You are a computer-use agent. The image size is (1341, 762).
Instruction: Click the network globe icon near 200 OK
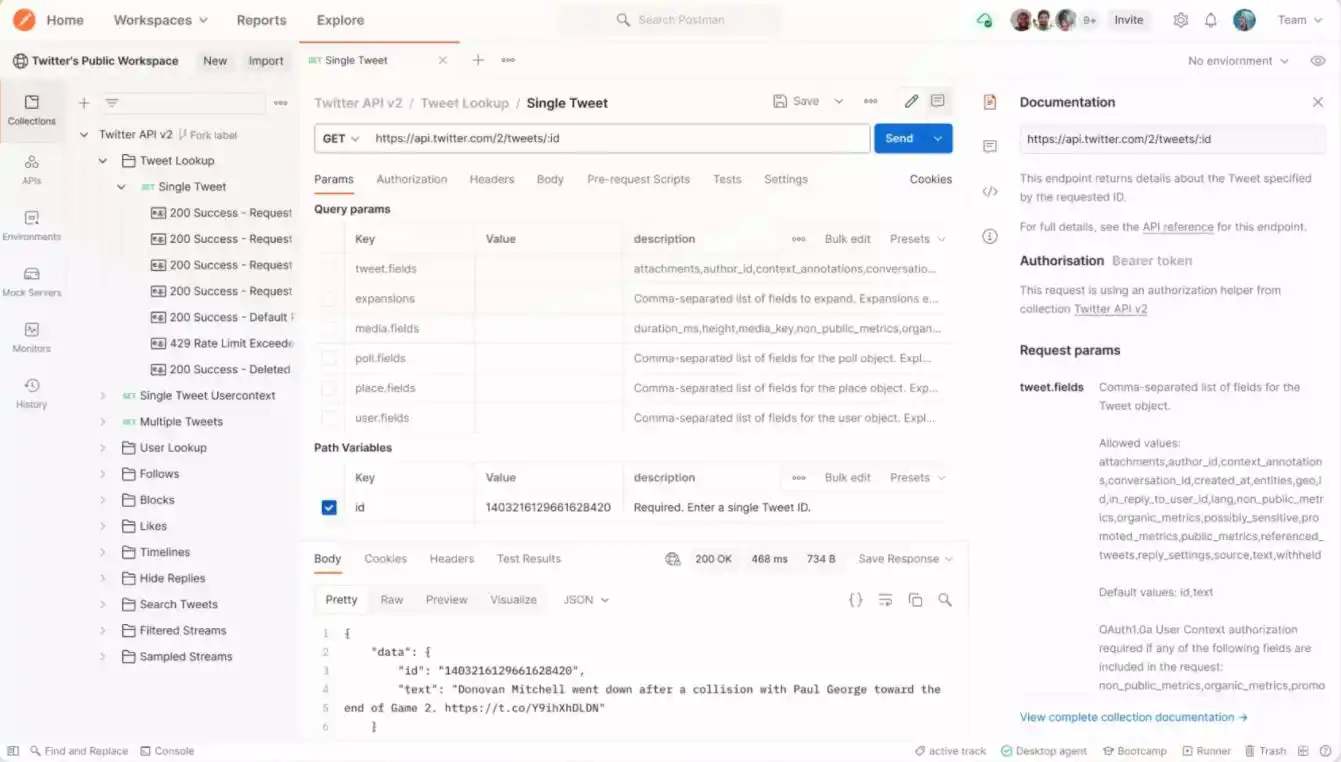tap(673, 559)
